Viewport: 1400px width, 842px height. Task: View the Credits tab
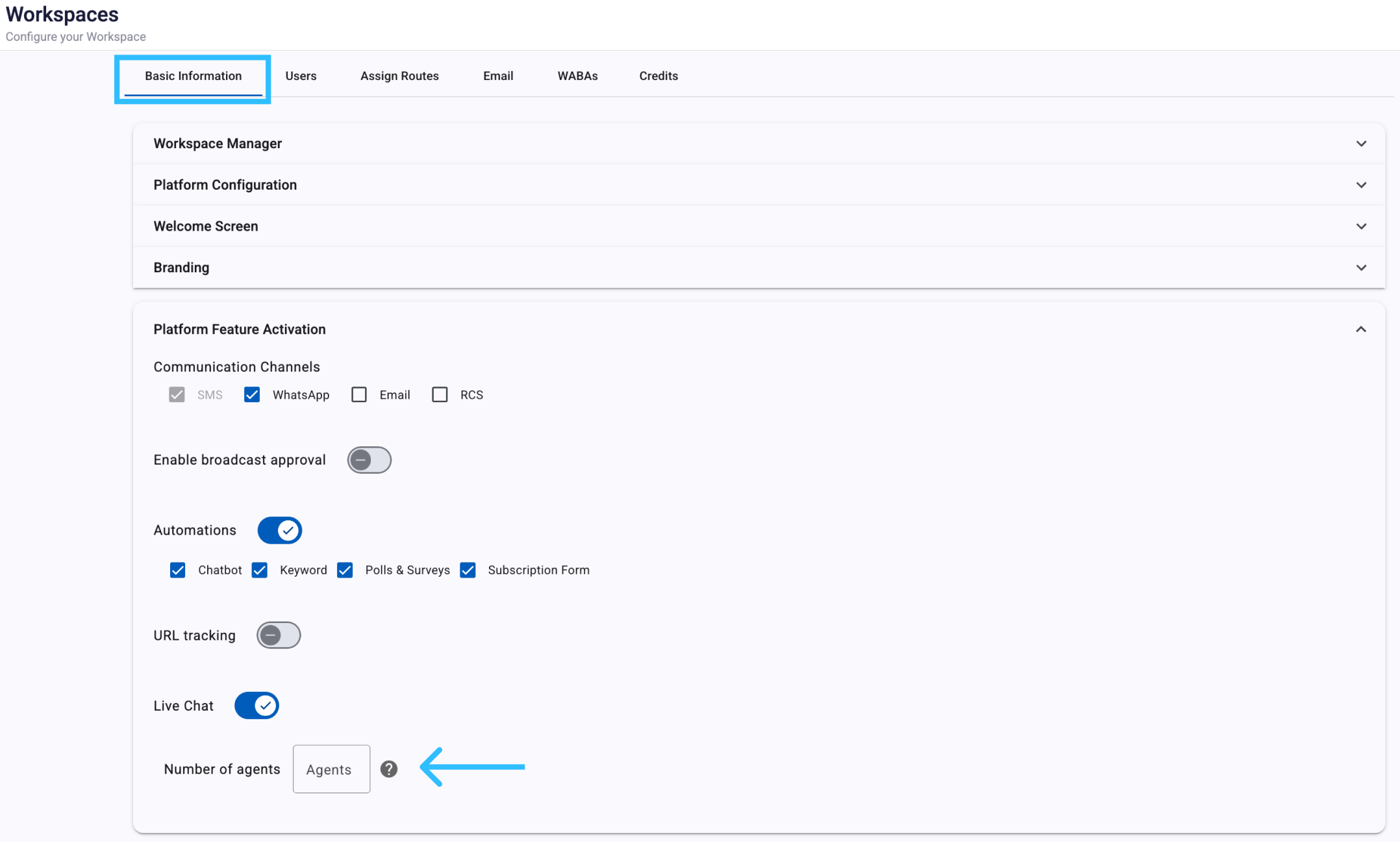click(x=658, y=76)
